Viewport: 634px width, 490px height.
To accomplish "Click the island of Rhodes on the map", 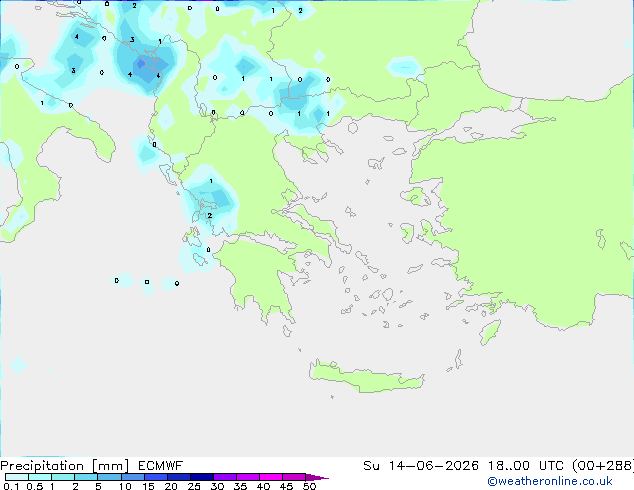I will (x=490, y=332).
